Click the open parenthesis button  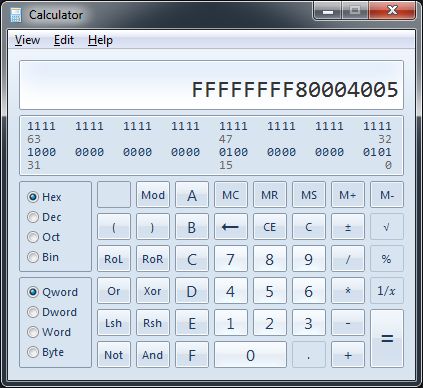[114, 227]
